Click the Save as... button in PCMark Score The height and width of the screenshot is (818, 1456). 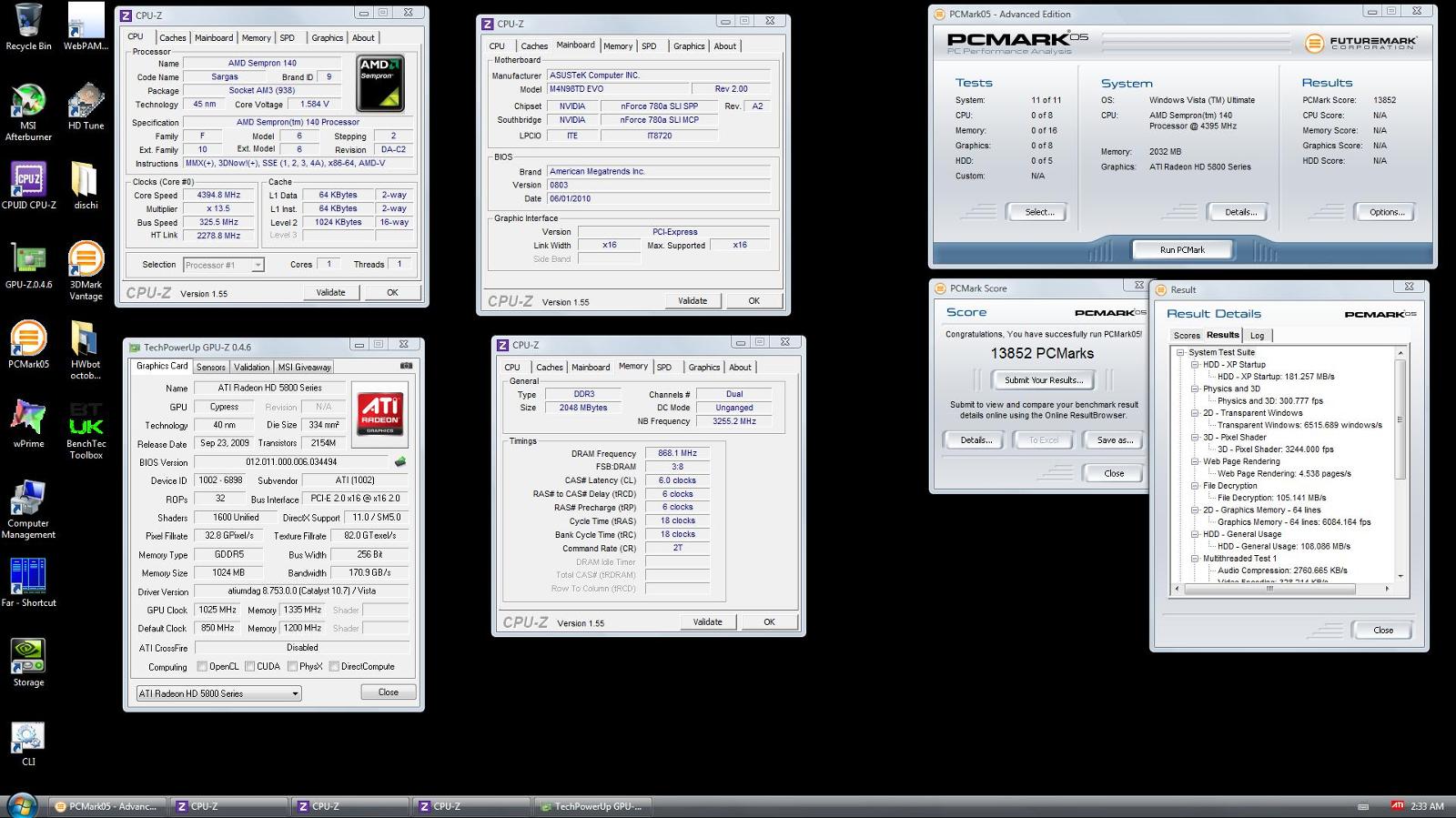1115,439
